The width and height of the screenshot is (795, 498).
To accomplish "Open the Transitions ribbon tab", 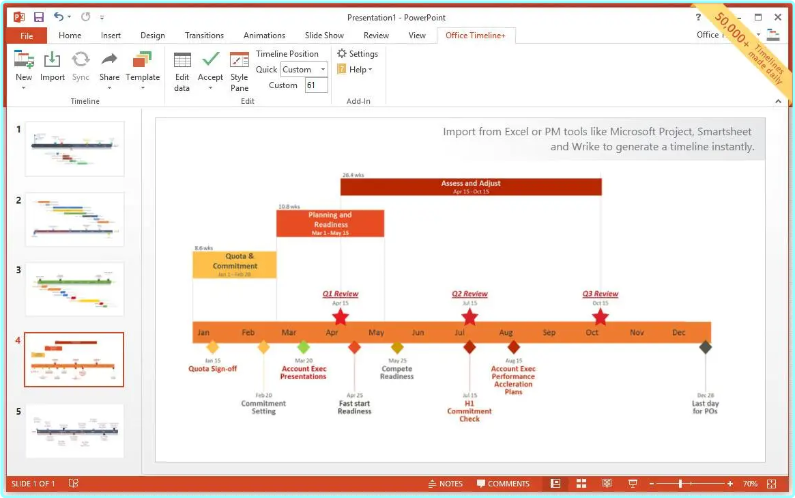I will coord(204,36).
